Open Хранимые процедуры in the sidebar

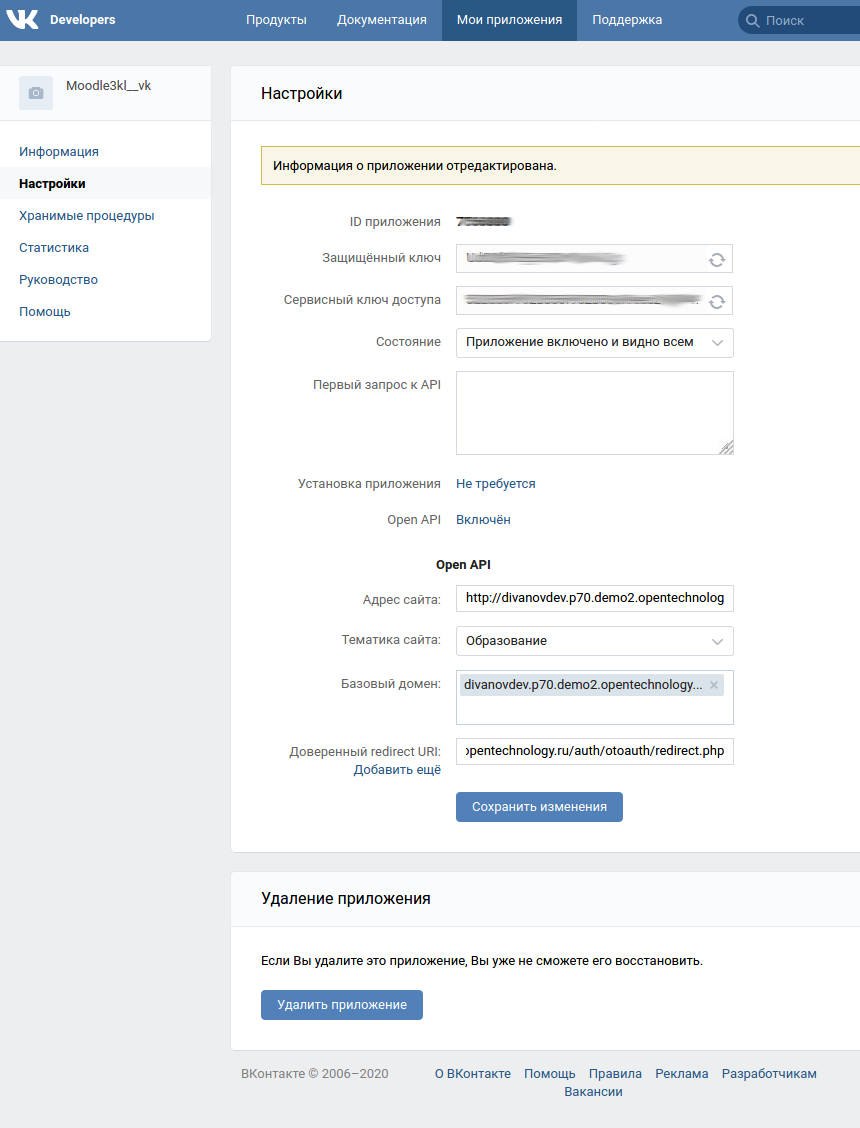[x=87, y=216]
